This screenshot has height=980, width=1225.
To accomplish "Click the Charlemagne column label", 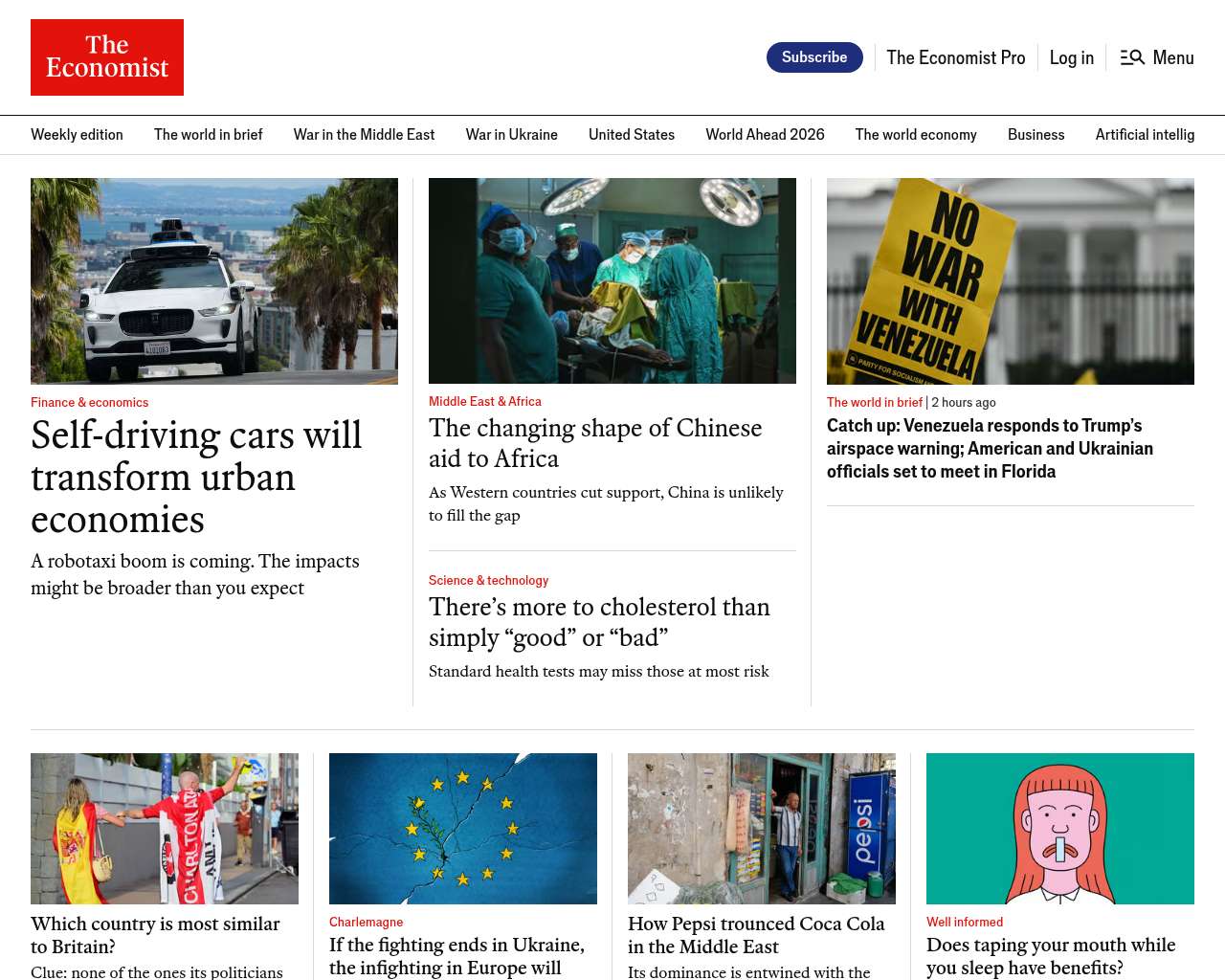I will pos(366,923).
